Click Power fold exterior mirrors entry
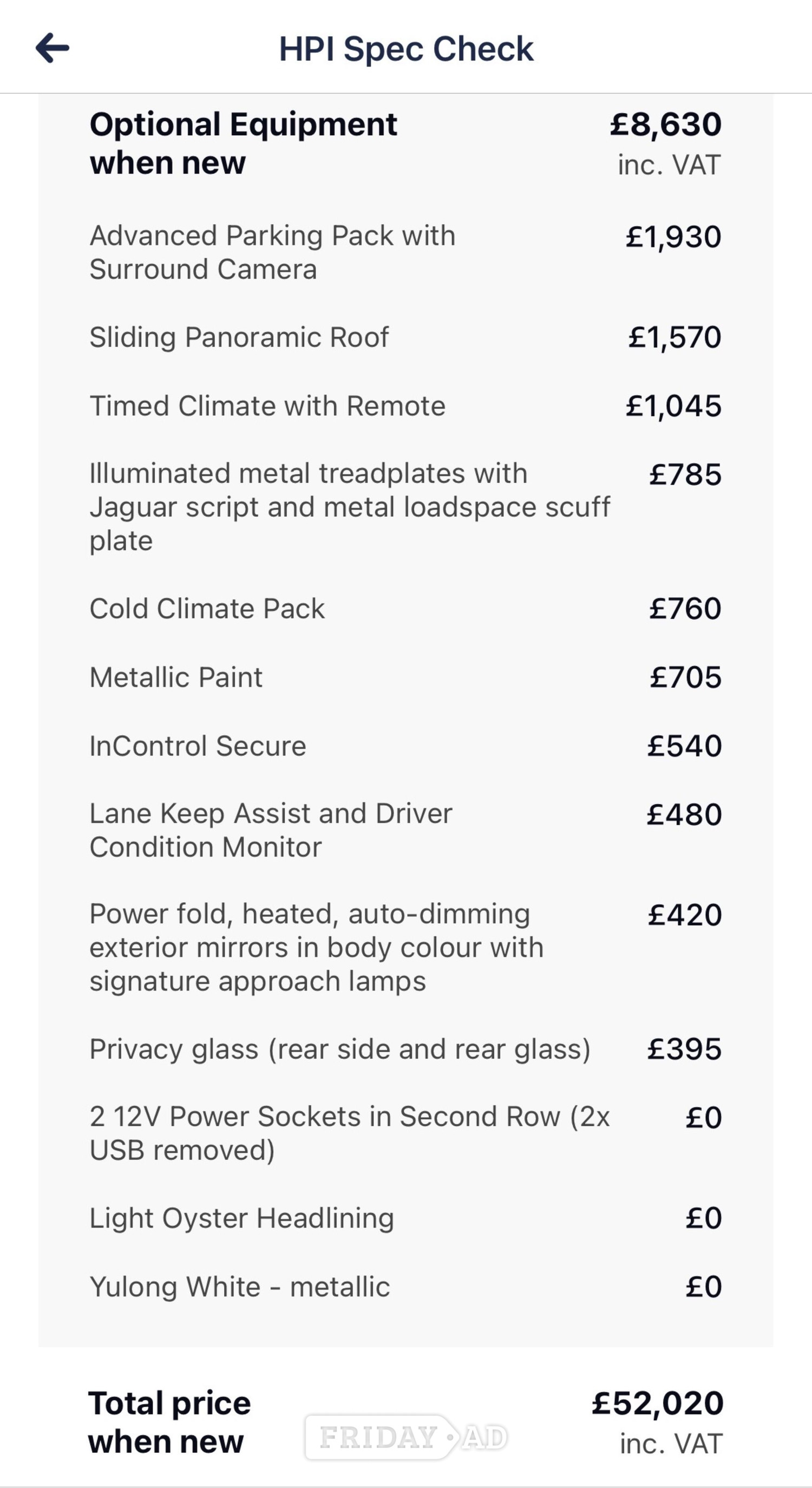This screenshot has height=1488, width=812. (x=405, y=948)
